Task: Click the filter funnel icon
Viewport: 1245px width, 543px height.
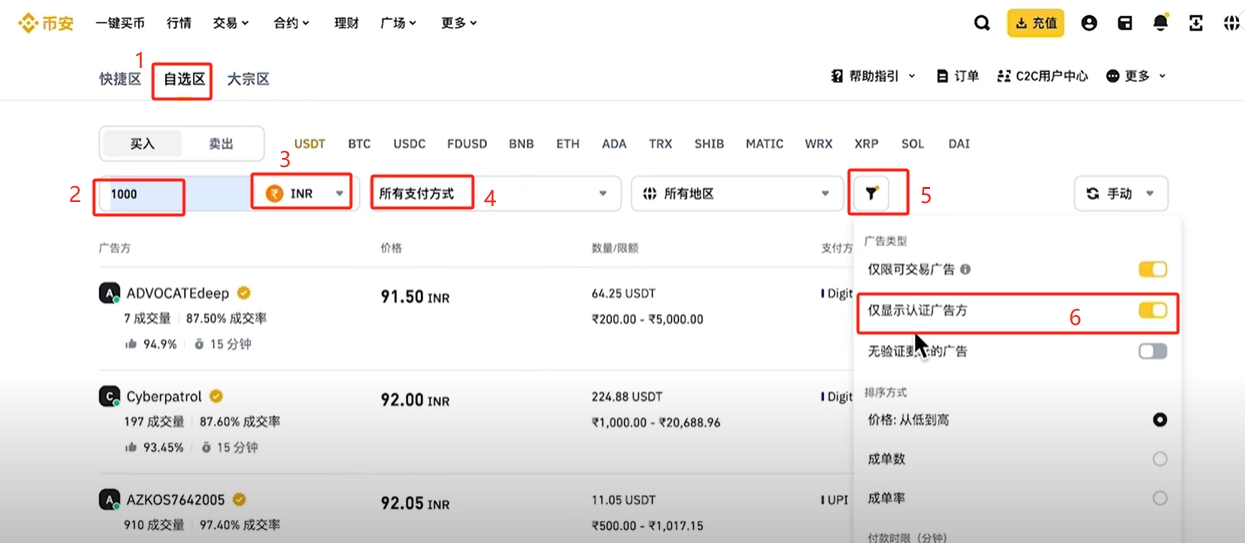Action: [872, 193]
